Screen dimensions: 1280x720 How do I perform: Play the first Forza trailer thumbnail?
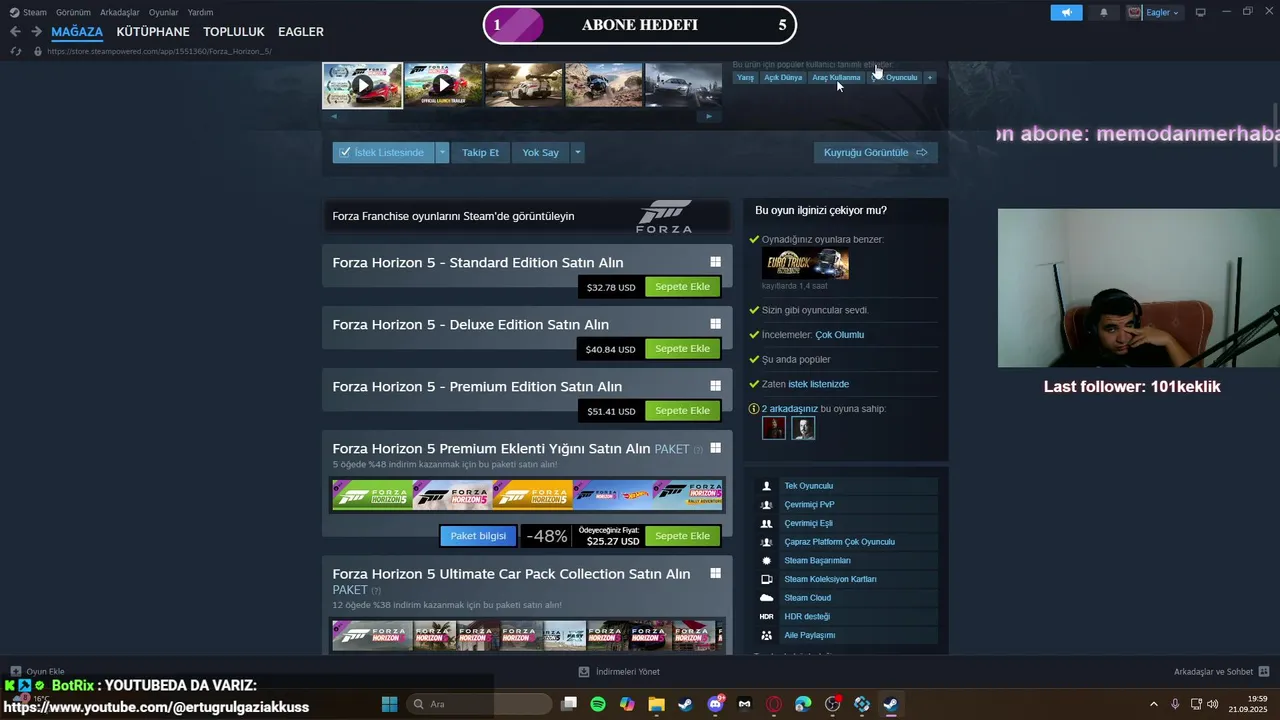click(362, 85)
